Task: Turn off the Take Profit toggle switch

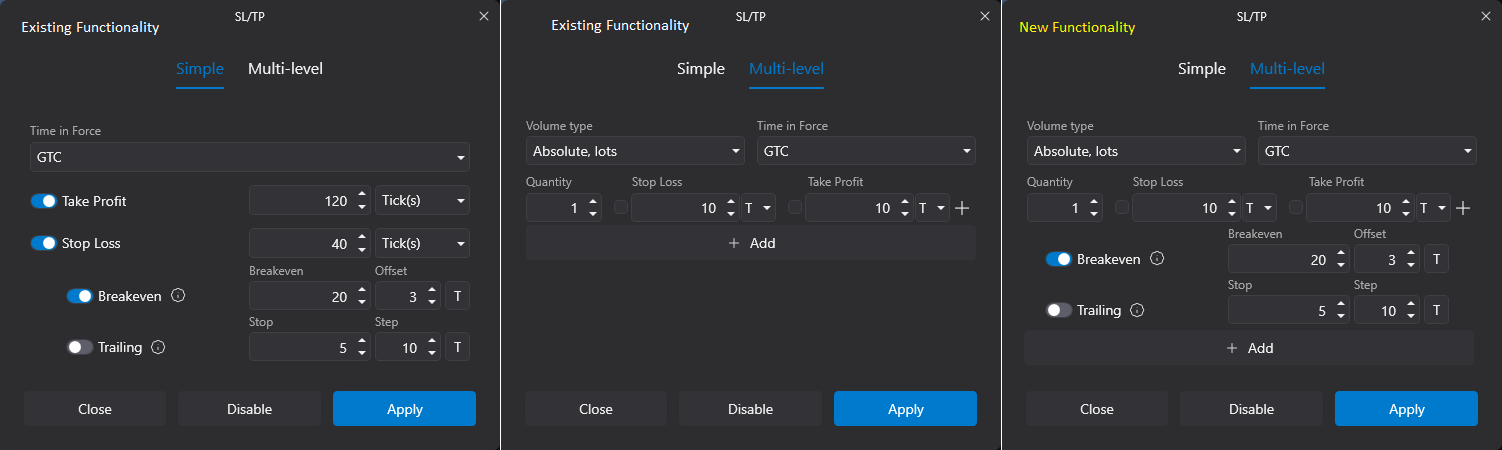Action: point(43,201)
